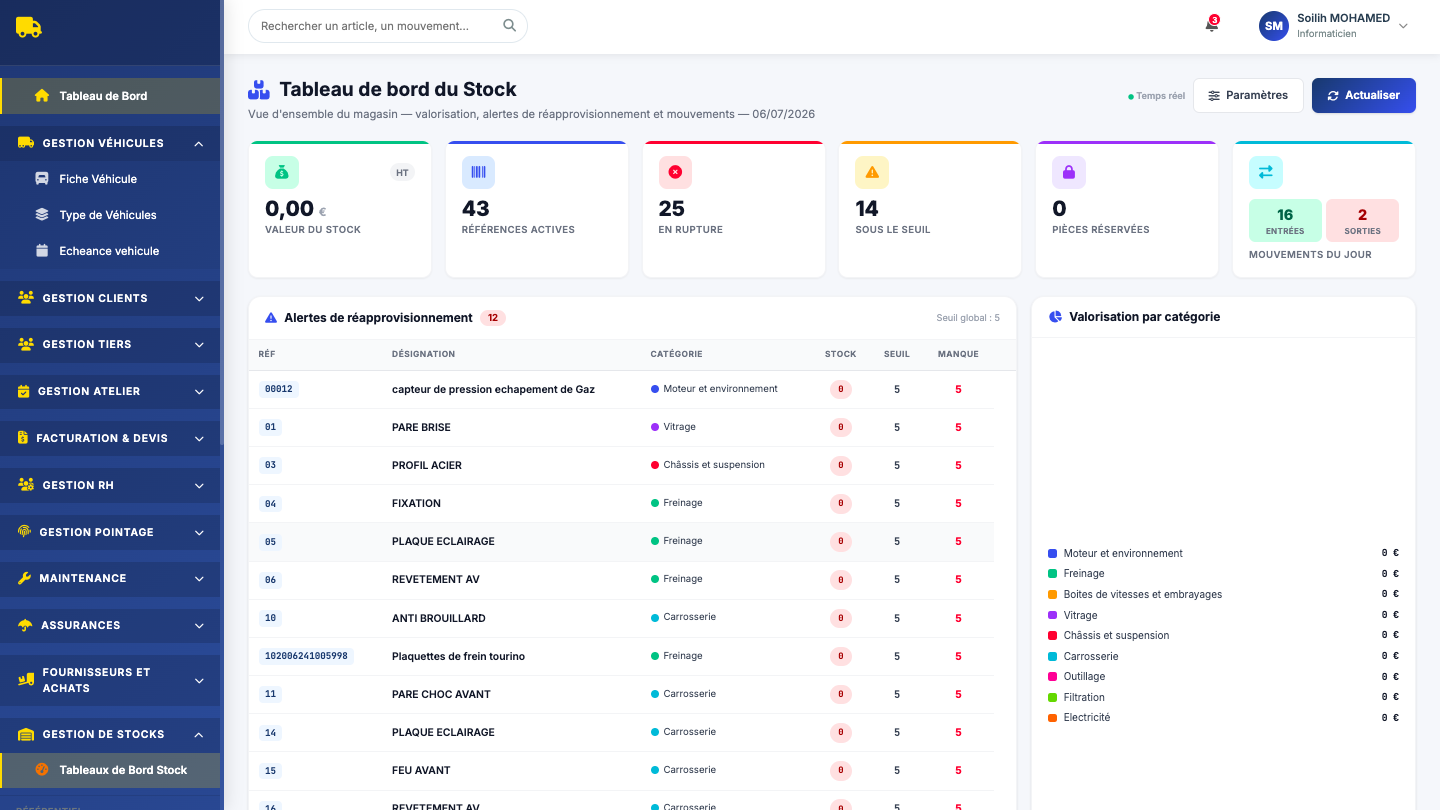Screen dimensions: 1440x810
Task: Click the layers icon of Type de Véhicules
Action: click(x=42, y=215)
